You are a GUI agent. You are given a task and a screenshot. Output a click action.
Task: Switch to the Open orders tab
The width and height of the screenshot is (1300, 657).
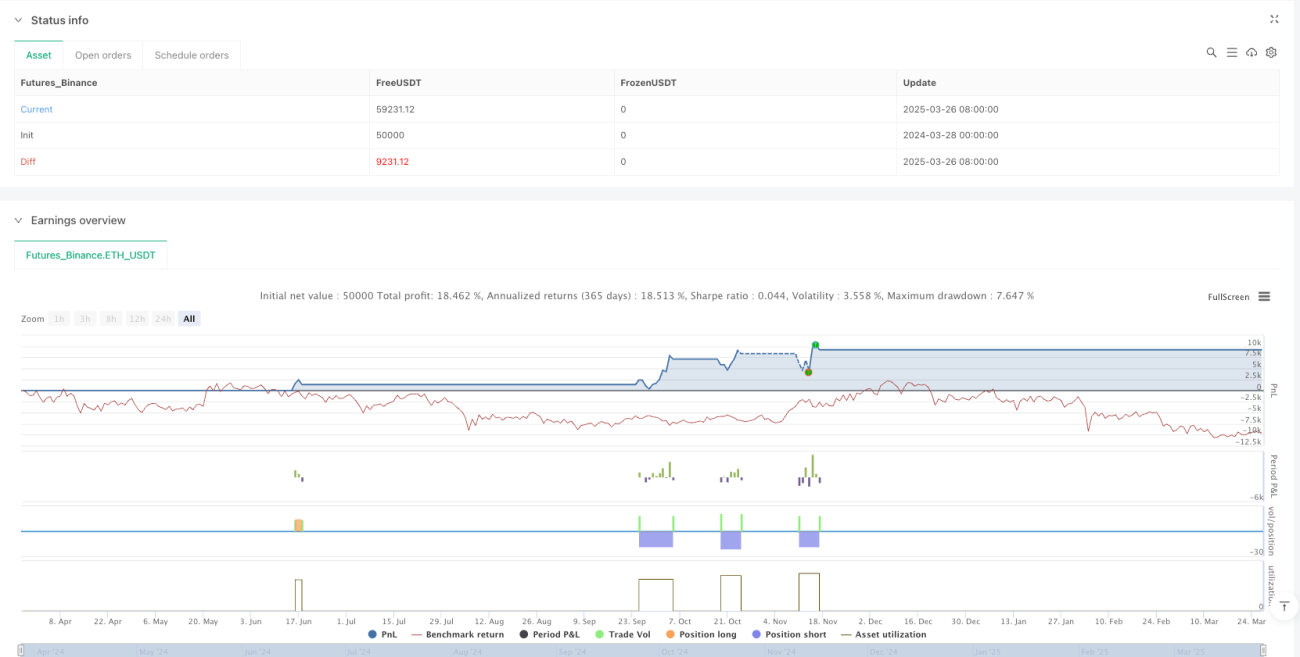coord(103,55)
